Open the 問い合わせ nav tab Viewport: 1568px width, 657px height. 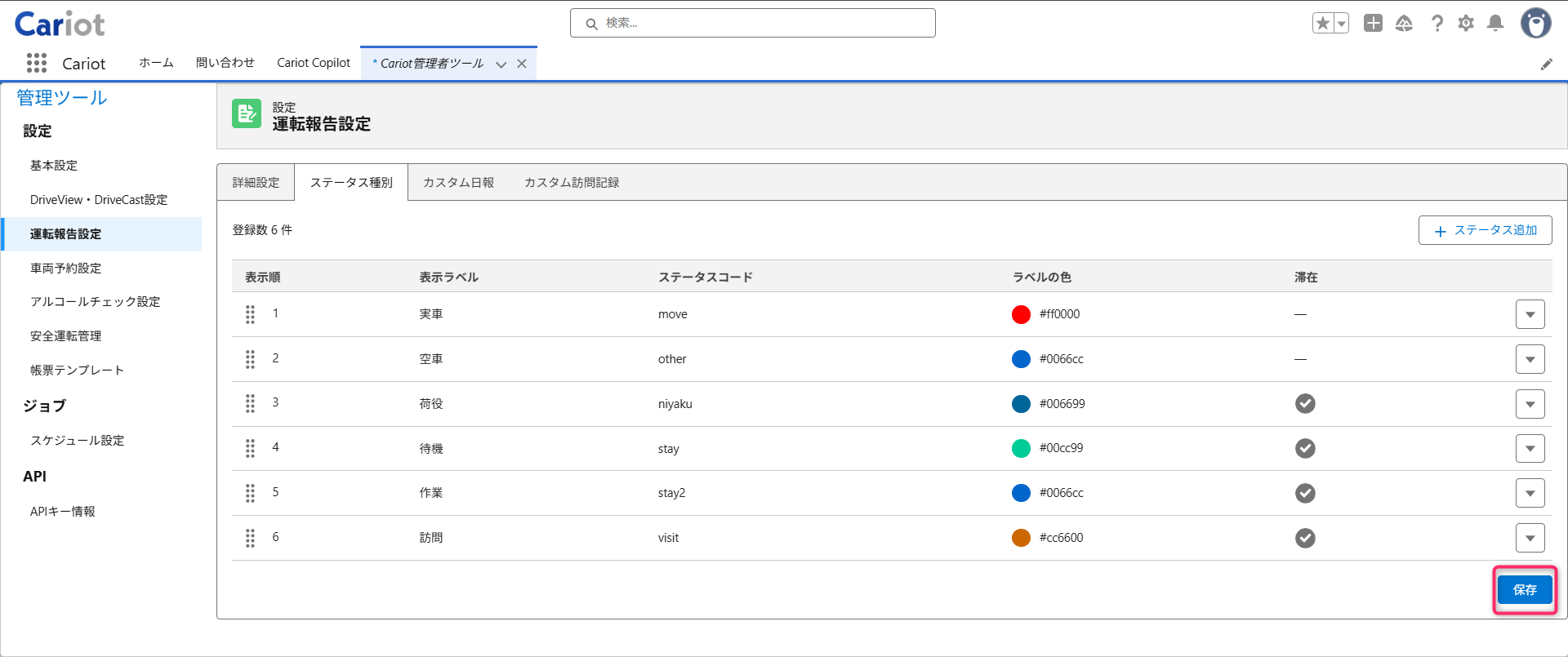tap(225, 63)
